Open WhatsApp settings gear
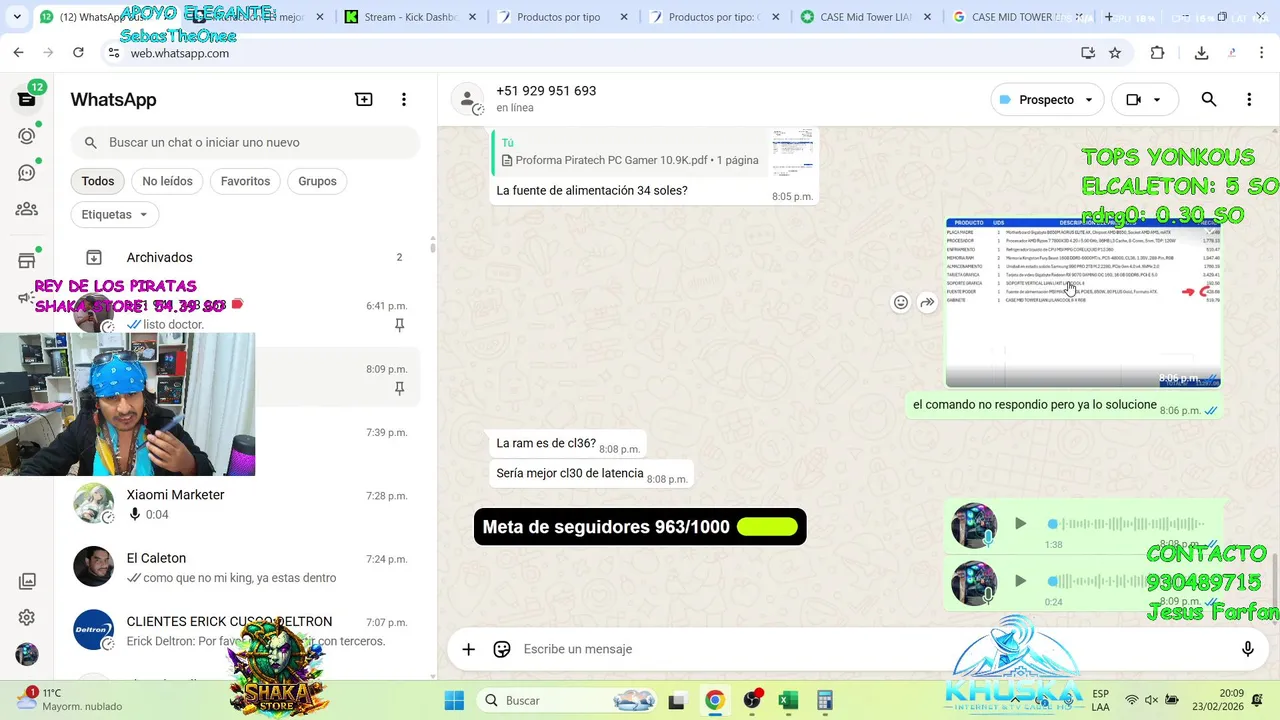 [27, 618]
